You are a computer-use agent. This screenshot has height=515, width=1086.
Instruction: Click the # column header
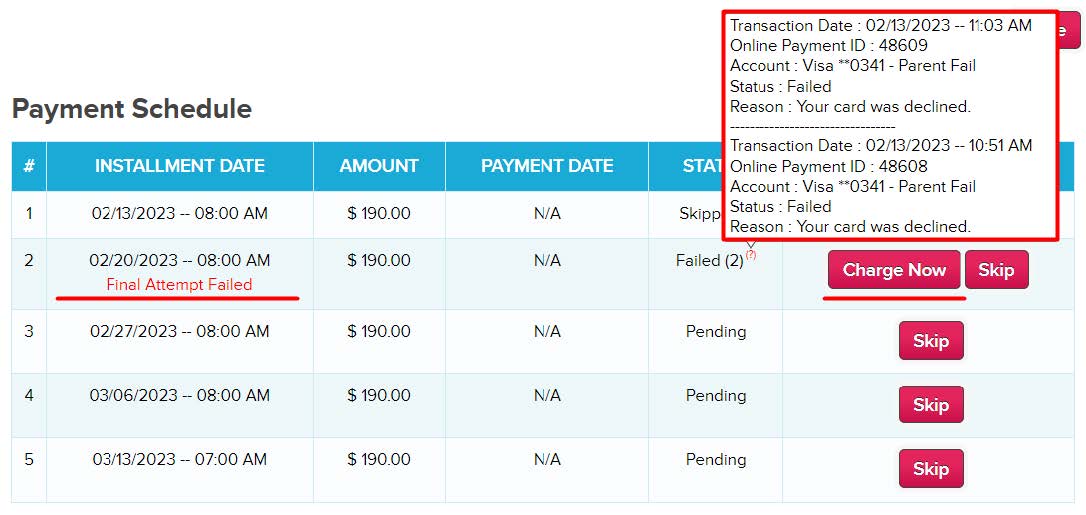[29, 166]
